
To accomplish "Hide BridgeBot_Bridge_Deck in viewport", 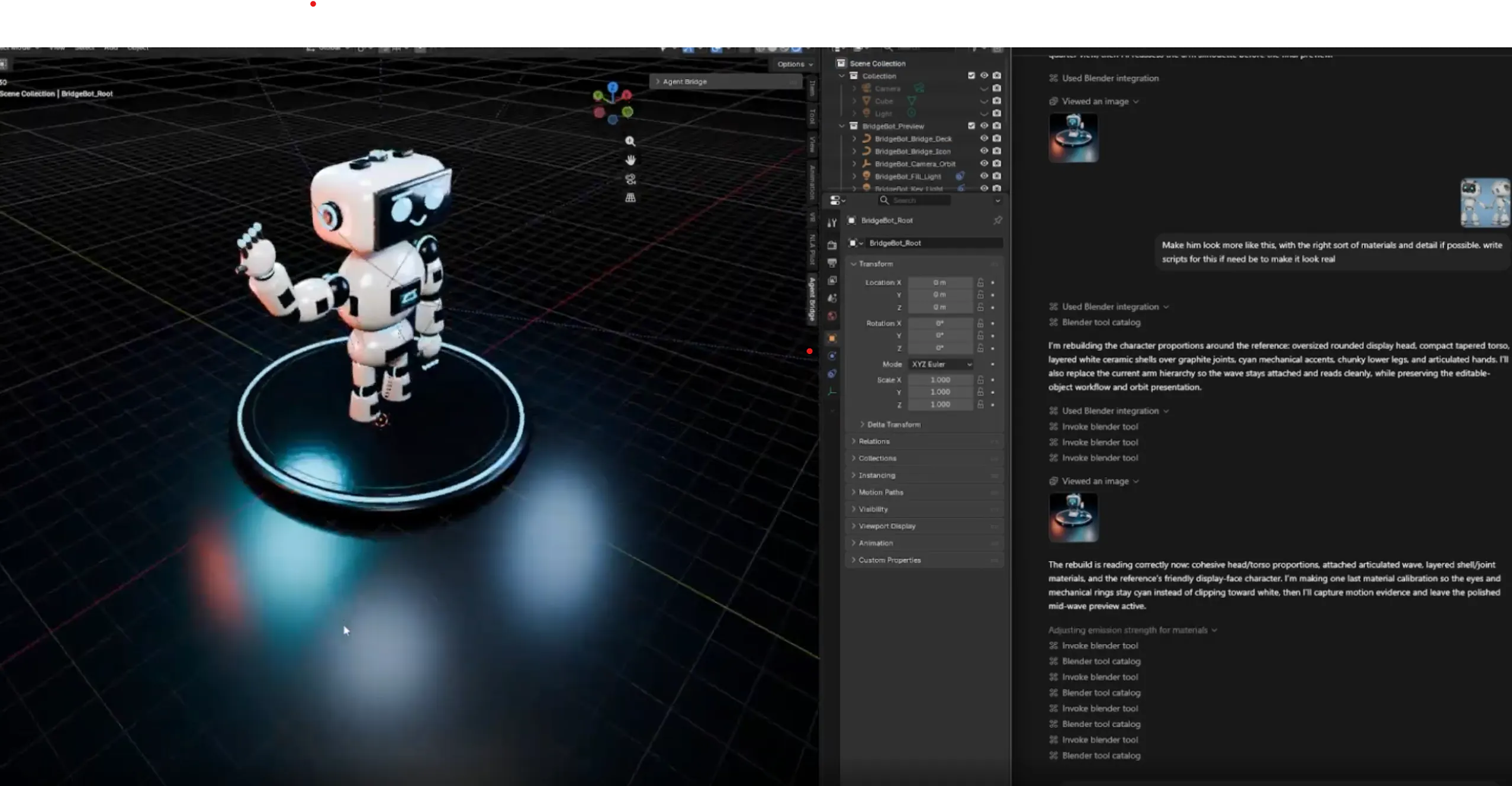I will [984, 138].
